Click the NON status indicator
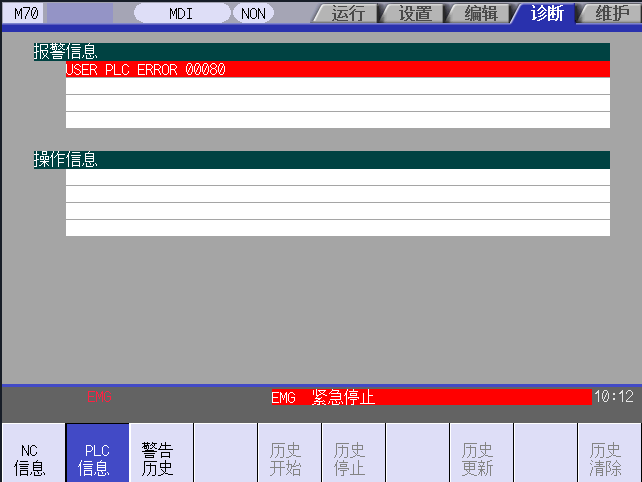 point(253,14)
